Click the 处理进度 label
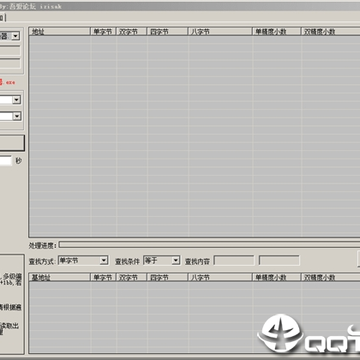The width and height of the screenshot is (360, 360). [x=43, y=246]
